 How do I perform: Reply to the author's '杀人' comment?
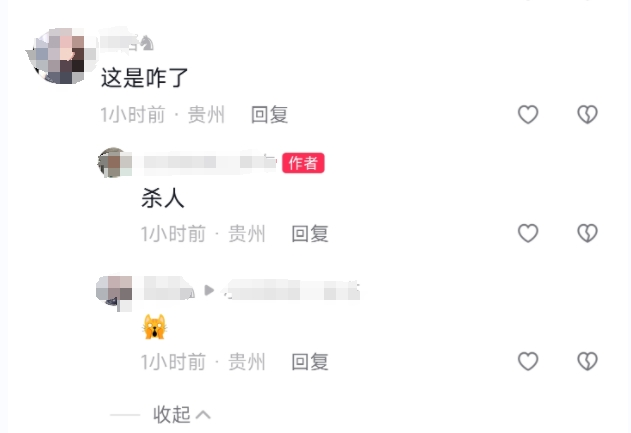tap(310, 234)
